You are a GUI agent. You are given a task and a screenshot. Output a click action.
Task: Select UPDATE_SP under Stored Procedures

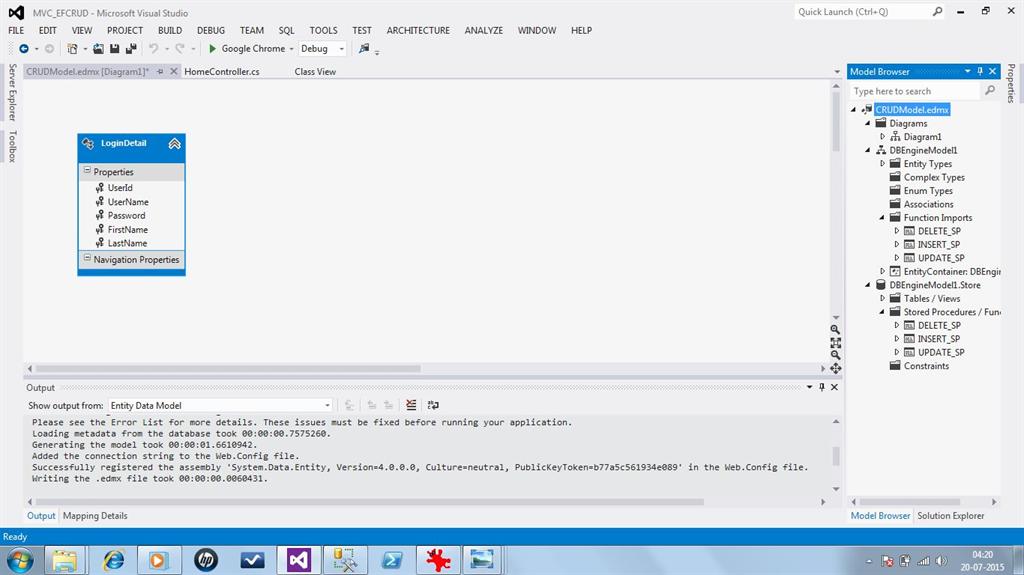coord(941,352)
